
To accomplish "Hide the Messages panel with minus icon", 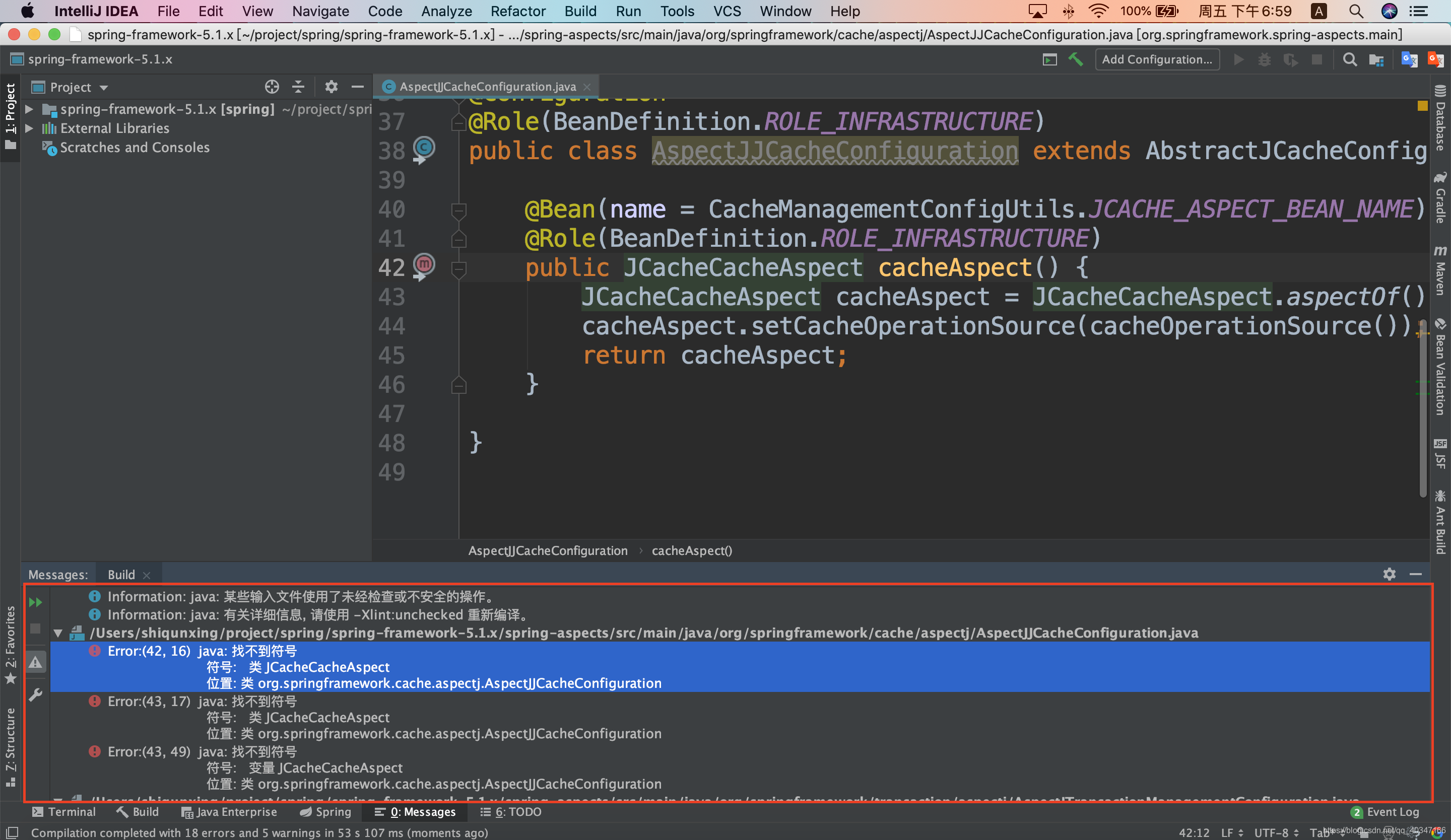I will click(1416, 574).
